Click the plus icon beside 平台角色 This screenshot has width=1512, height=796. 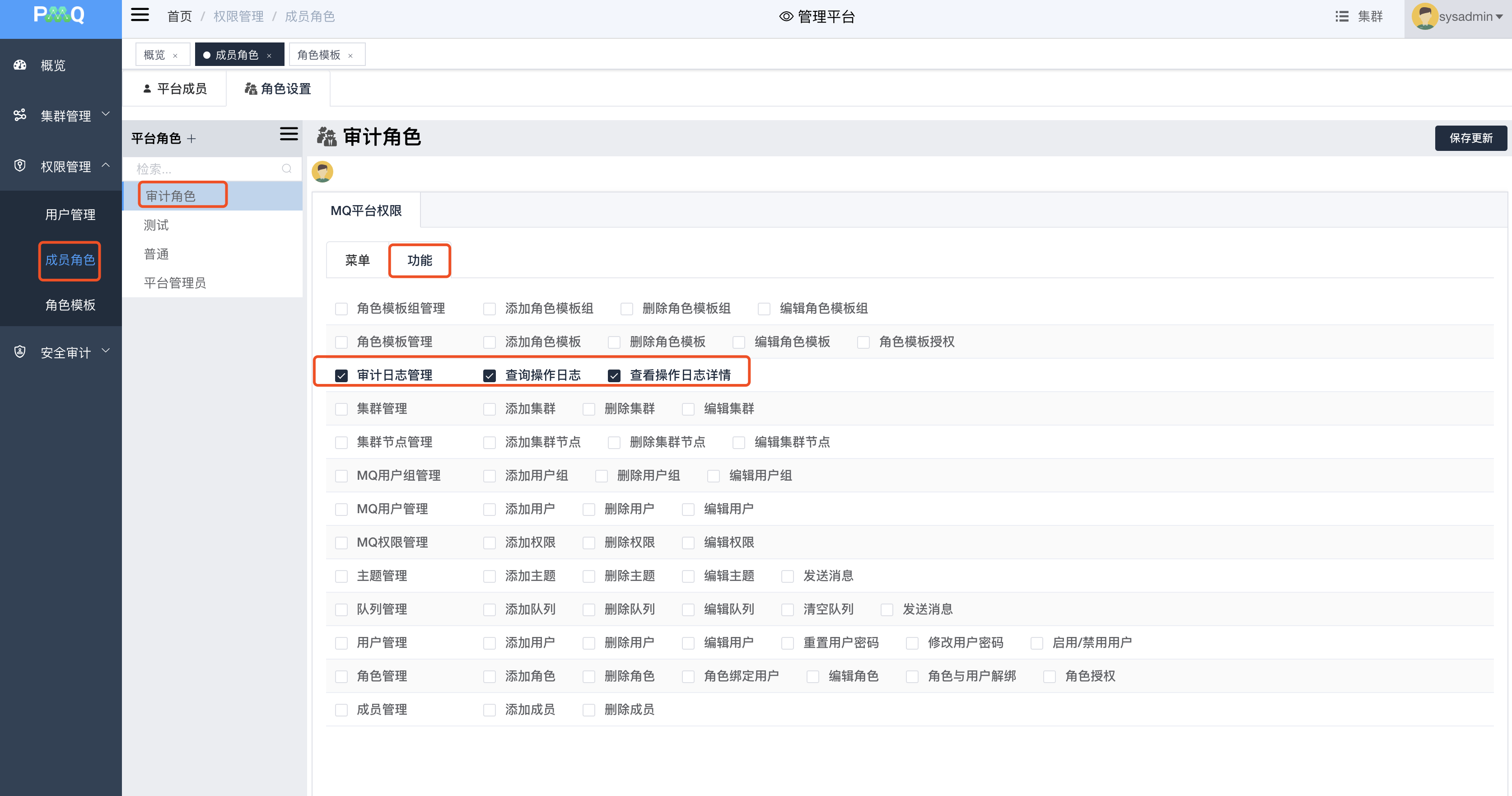pos(191,139)
